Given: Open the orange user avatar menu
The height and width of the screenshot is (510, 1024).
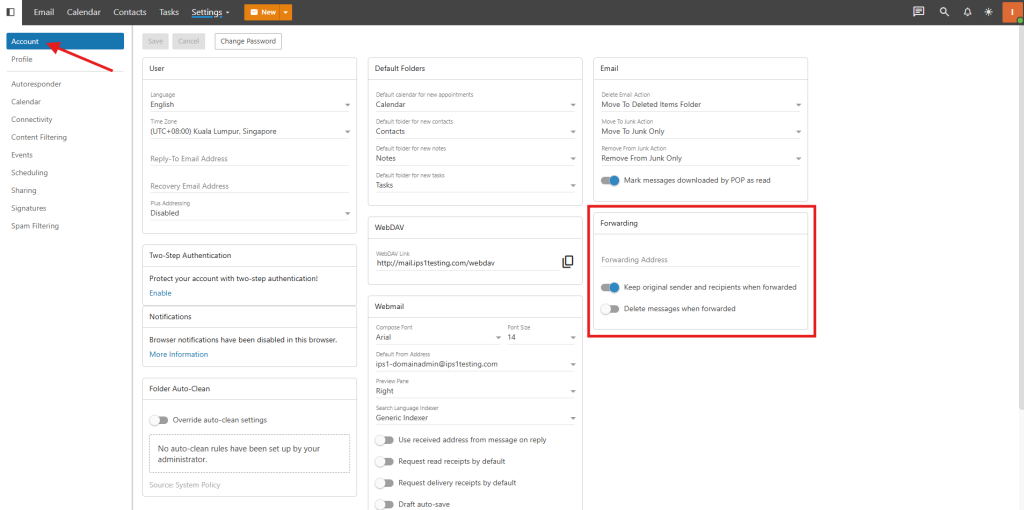Looking at the screenshot, I should (1012, 12).
